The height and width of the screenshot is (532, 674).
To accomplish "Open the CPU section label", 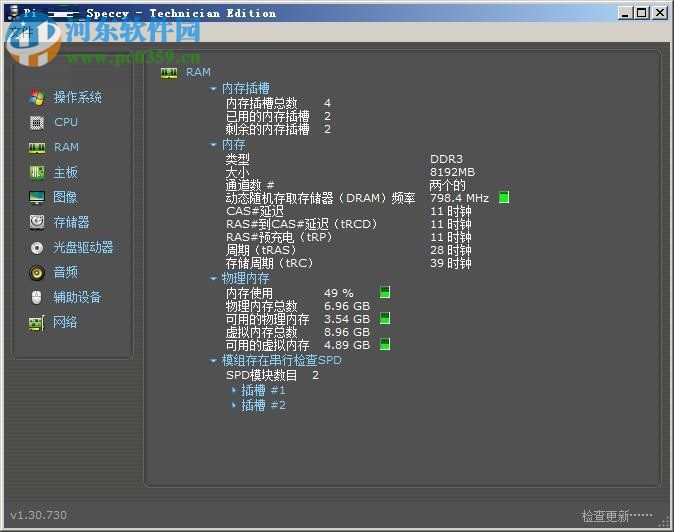I will click(x=66, y=122).
